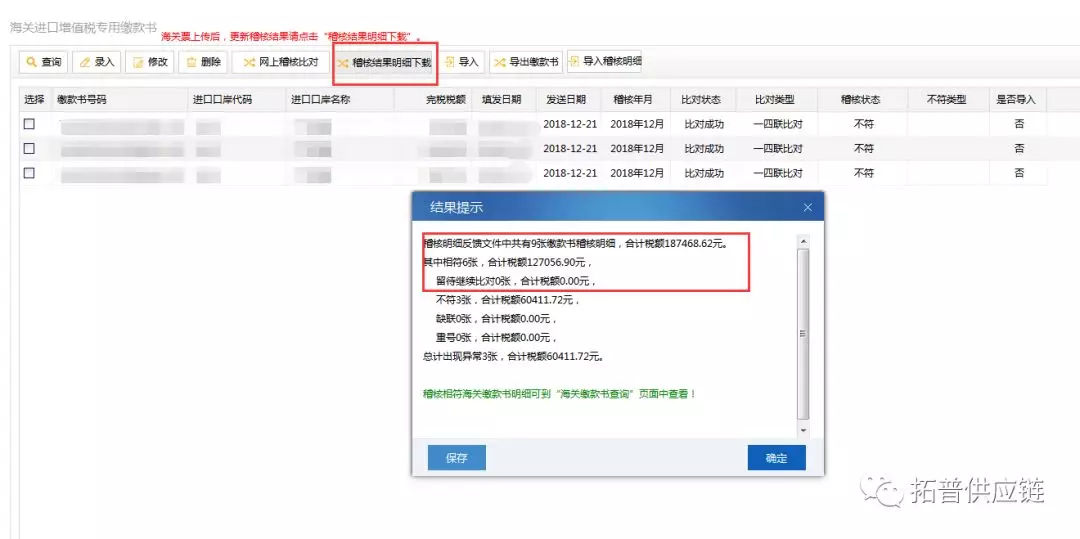Viewport: 1080px width, 539px height.
Task: Click 稽核结果明细下载 download button
Action: pyautogui.click(x=385, y=63)
